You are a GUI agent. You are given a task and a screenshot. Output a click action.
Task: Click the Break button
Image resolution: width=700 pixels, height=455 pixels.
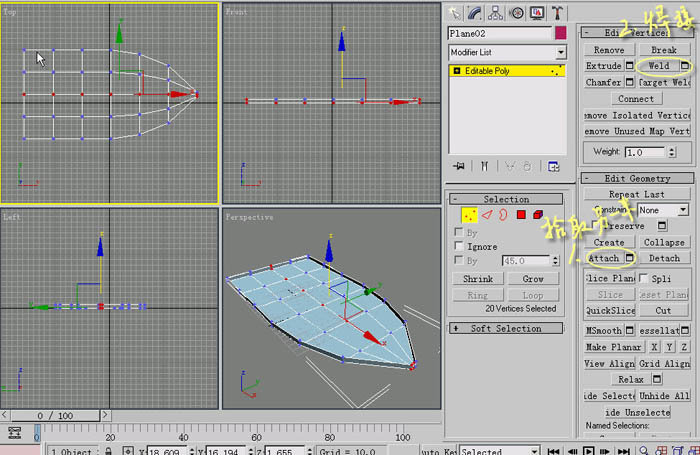[664, 50]
